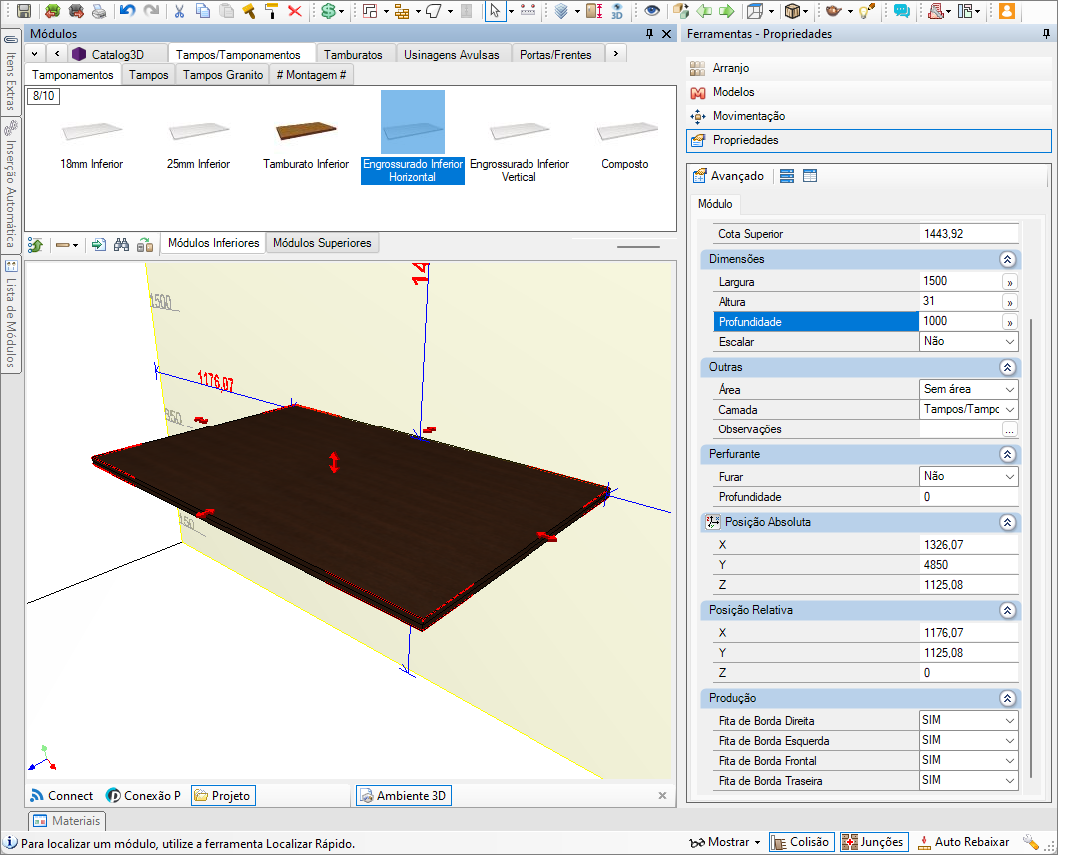
Task: Click the binoculars quick find icon
Action: pos(122,245)
